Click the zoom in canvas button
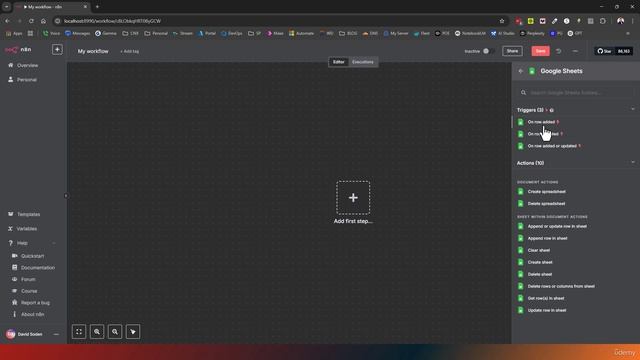 tap(97, 332)
